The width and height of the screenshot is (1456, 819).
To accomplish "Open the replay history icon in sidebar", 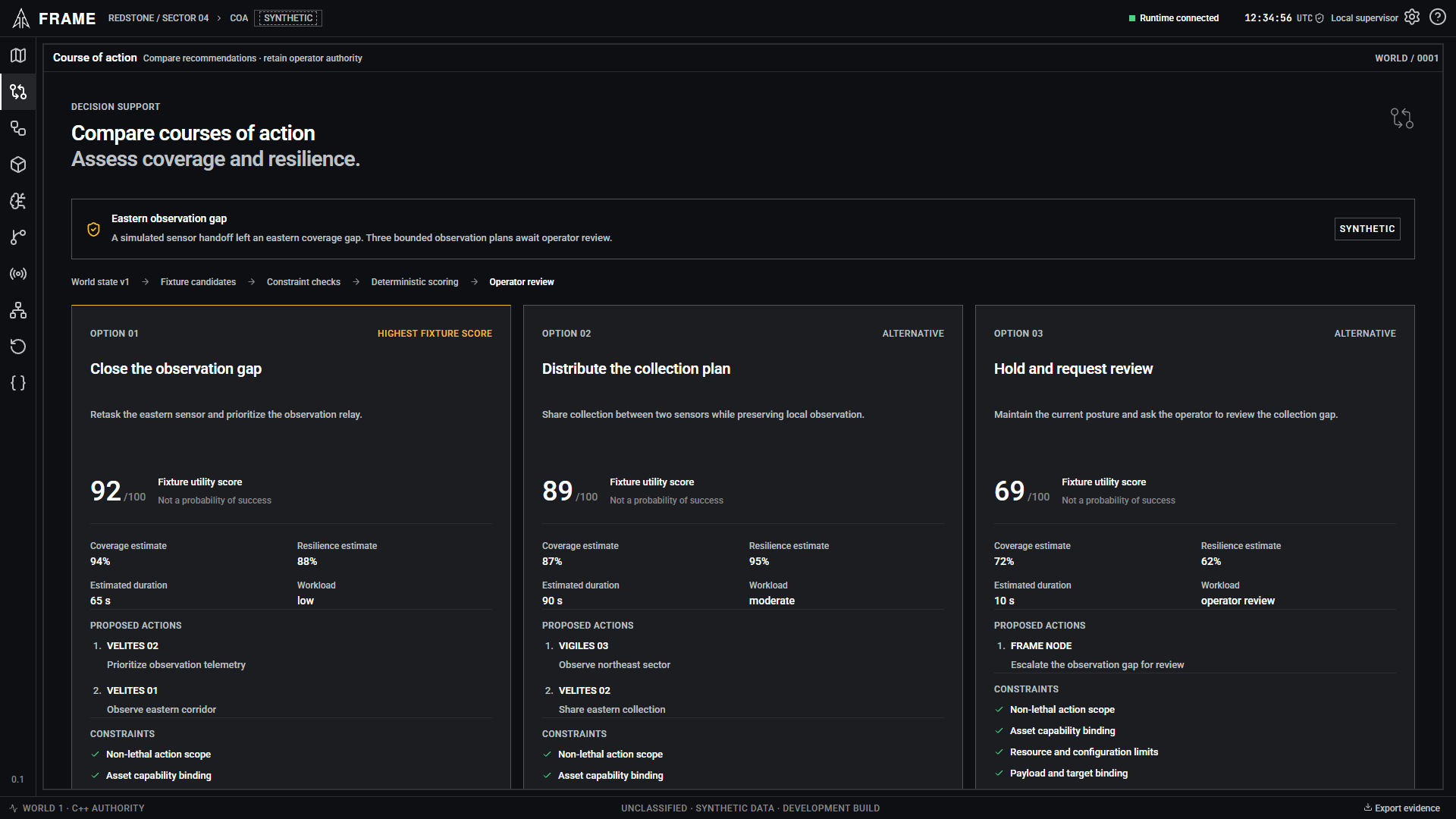I will 18,347.
